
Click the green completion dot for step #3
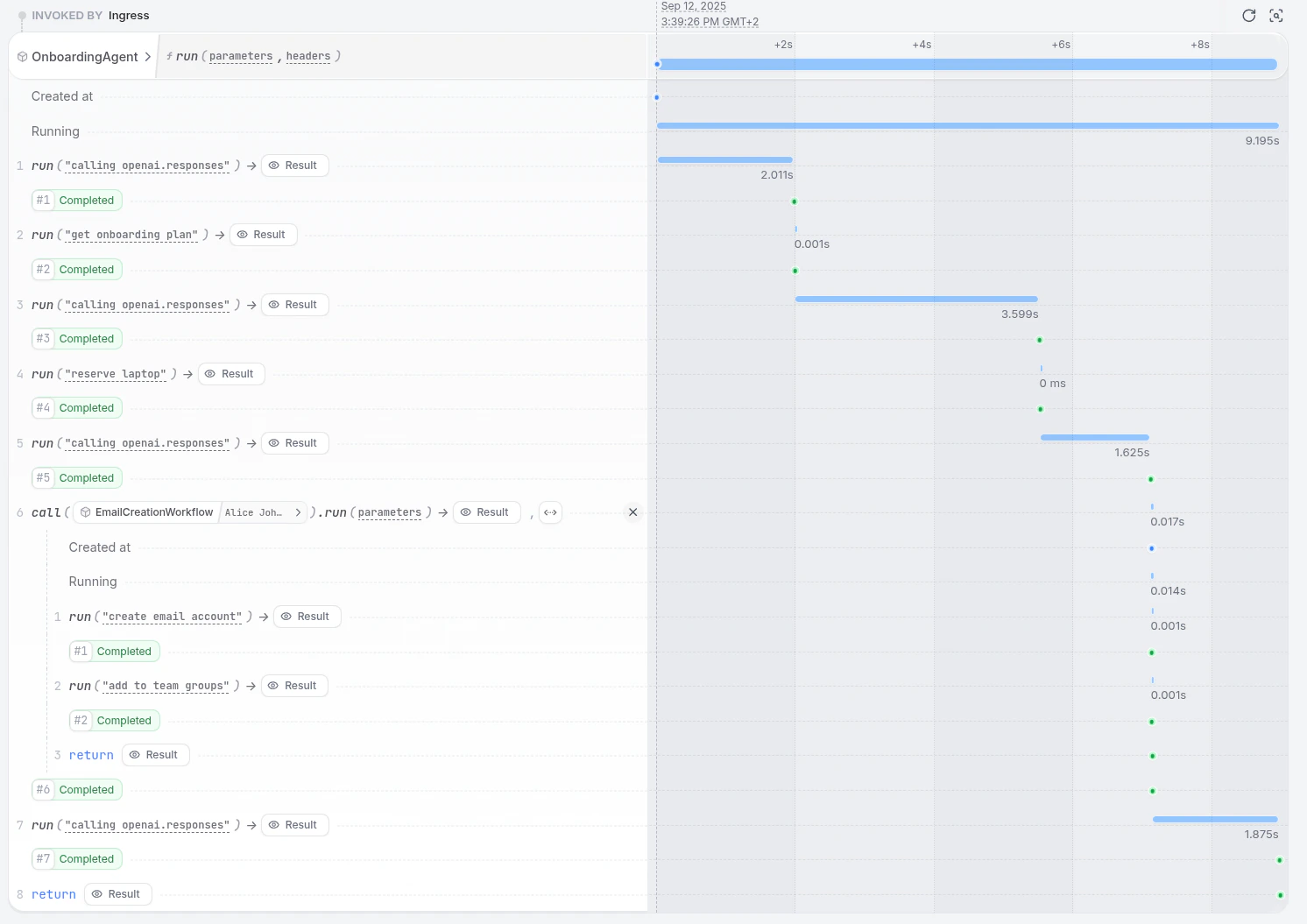pos(1040,340)
